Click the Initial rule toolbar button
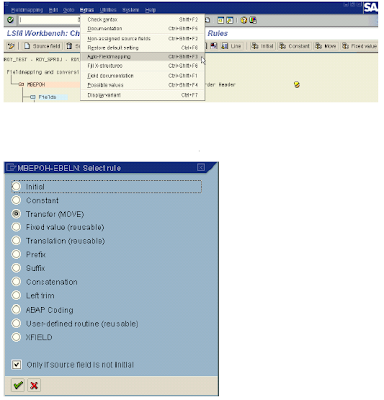 tap(262, 46)
